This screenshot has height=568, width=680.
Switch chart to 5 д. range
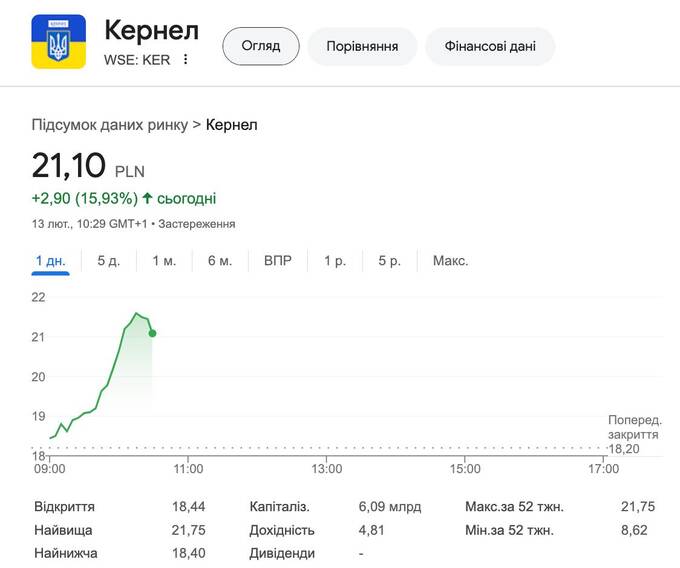109,261
